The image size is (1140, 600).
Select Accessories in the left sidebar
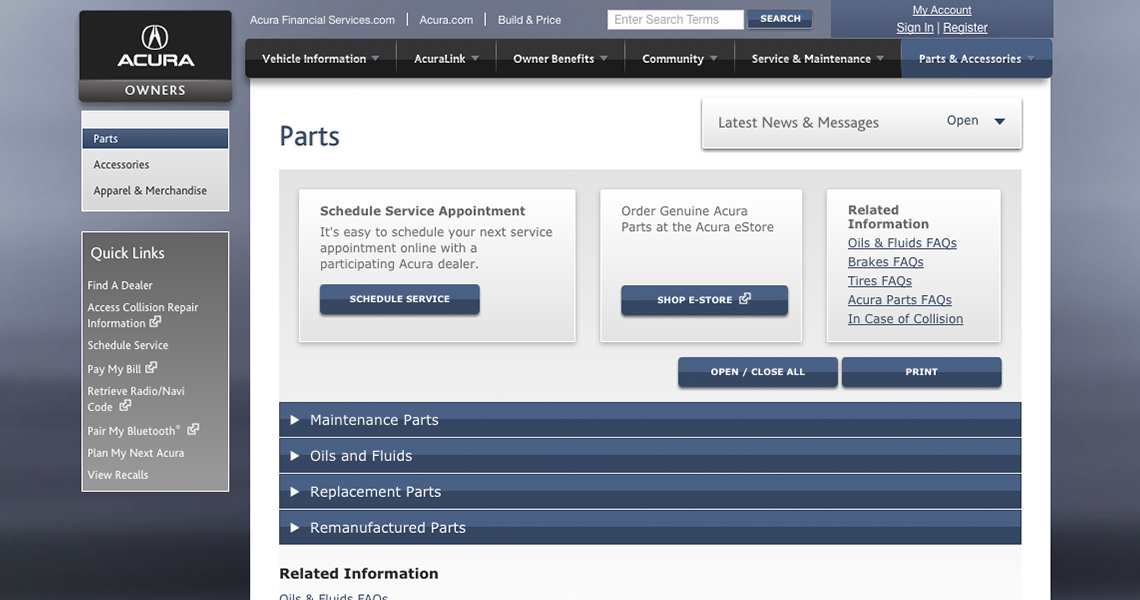pos(121,165)
